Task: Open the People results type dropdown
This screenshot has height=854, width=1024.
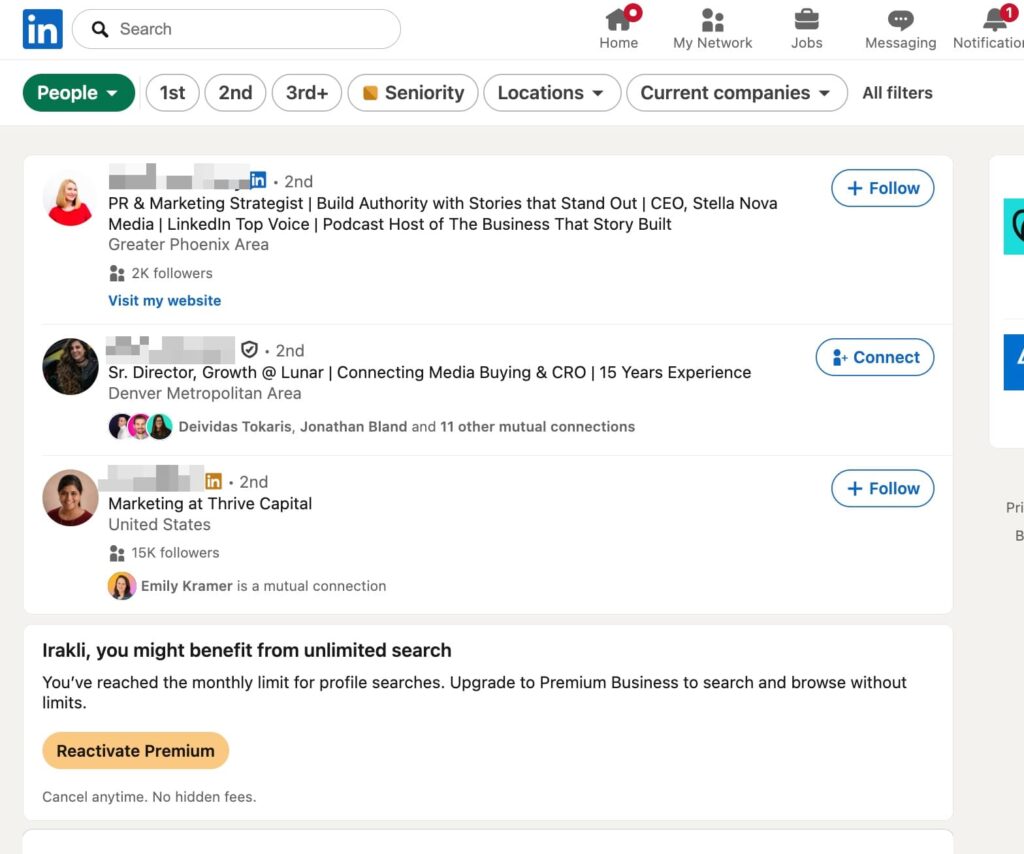Action: click(x=78, y=92)
